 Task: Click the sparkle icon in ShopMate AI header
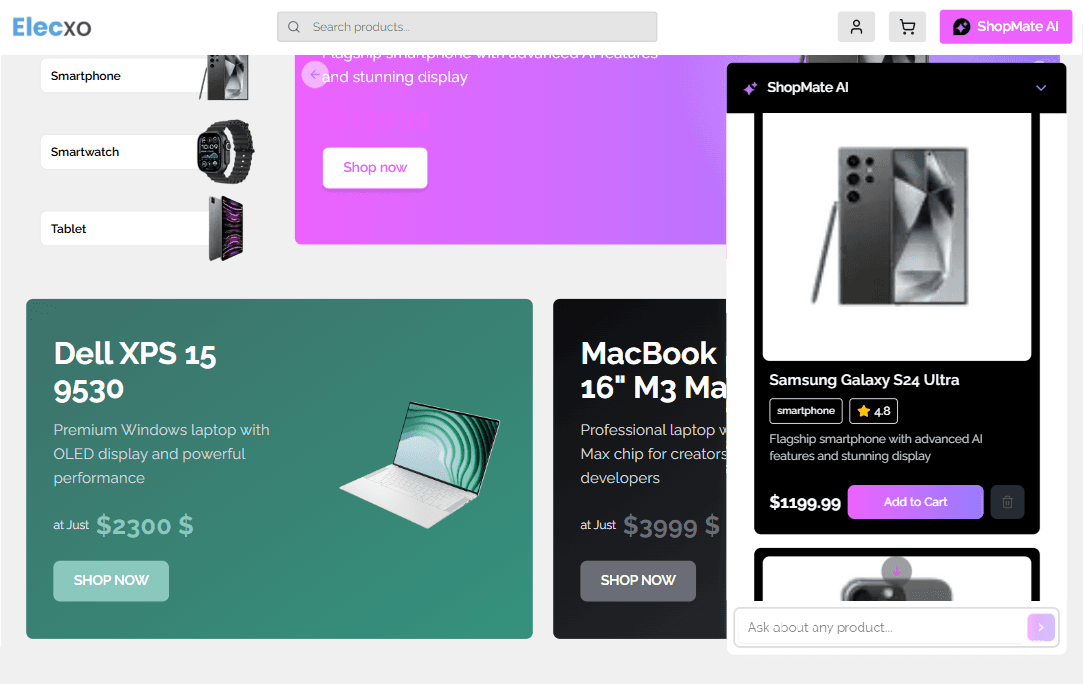point(750,88)
